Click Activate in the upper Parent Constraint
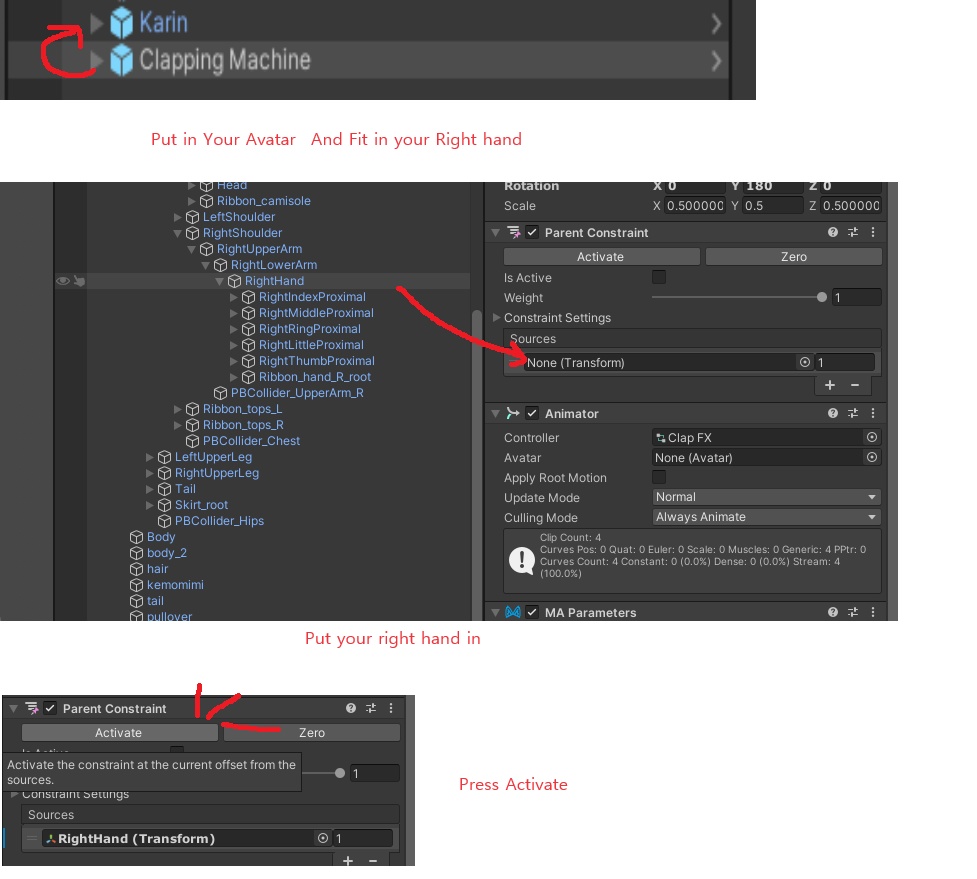977x879 pixels. (601, 257)
